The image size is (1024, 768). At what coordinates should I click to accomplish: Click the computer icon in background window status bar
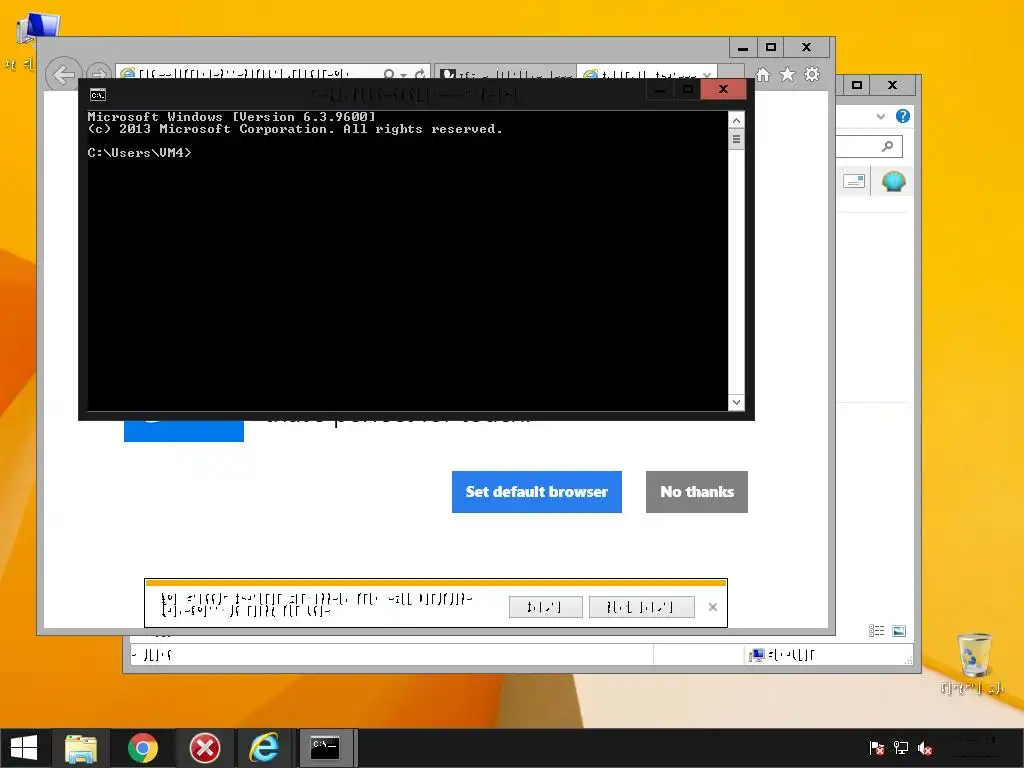[757, 655]
